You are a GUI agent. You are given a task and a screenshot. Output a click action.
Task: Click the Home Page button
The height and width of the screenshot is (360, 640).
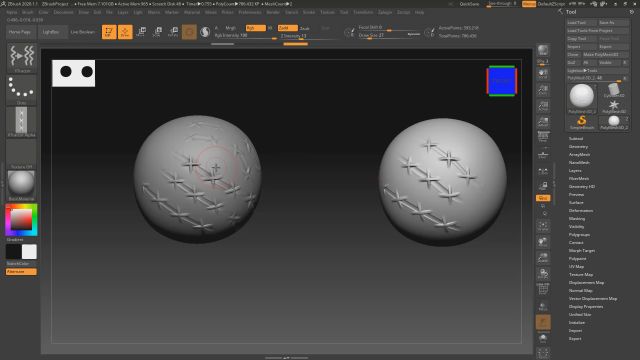click(20, 32)
